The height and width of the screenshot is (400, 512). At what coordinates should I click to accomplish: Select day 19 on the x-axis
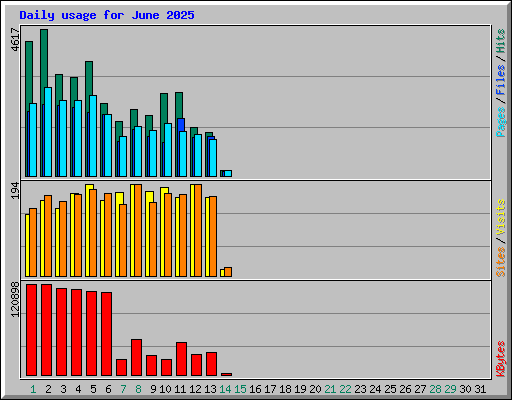click(300, 389)
